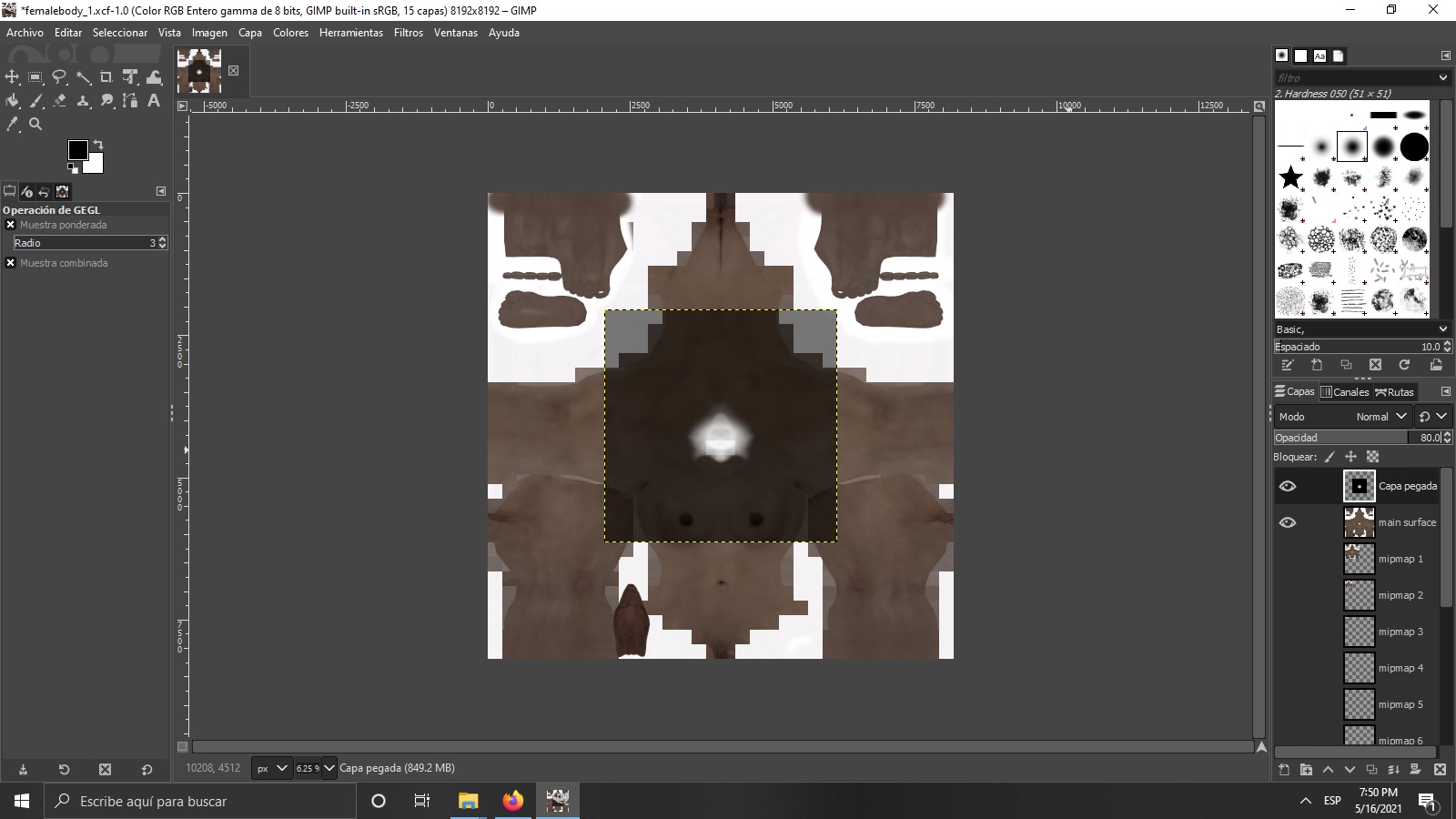
Task: Toggle visibility of main surface layer
Action: [1287, 522]
